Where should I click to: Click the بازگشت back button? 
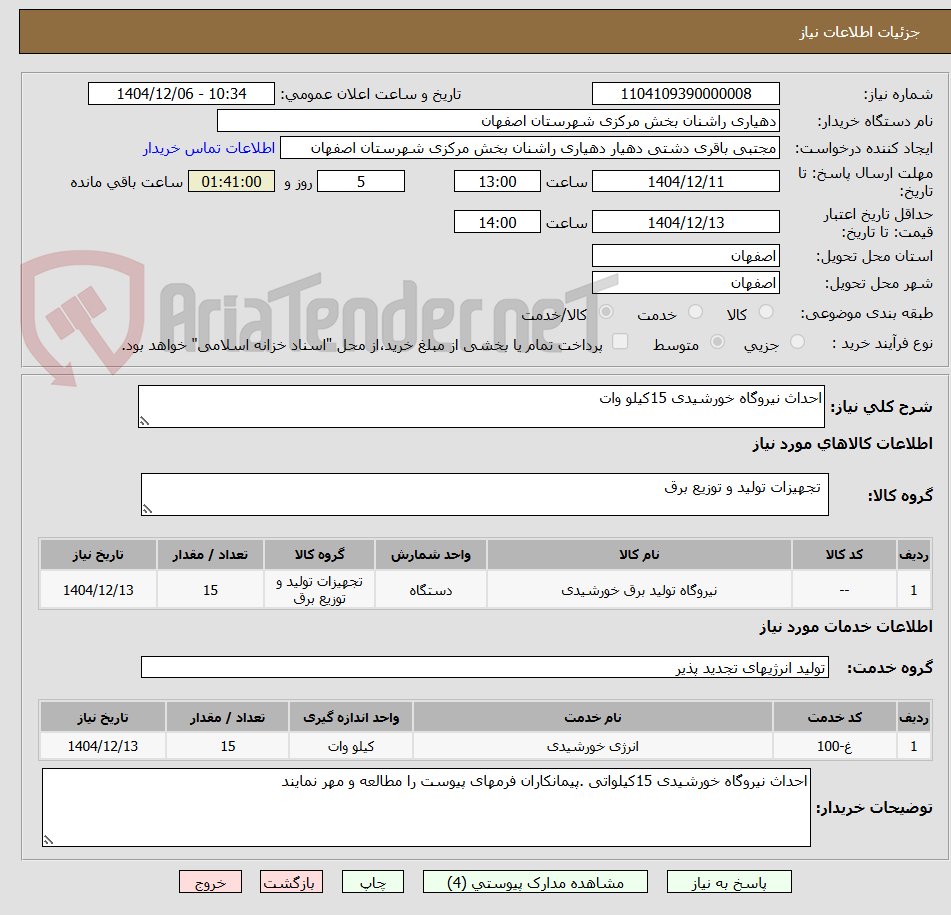tap(291, 882)
